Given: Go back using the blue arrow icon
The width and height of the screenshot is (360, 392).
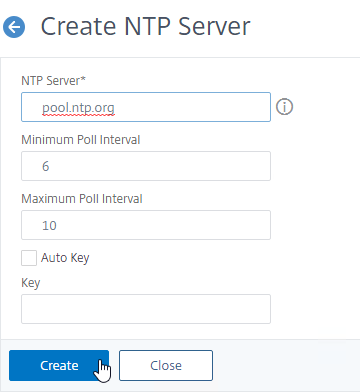Looking at the screenshot, I should 14,27.
